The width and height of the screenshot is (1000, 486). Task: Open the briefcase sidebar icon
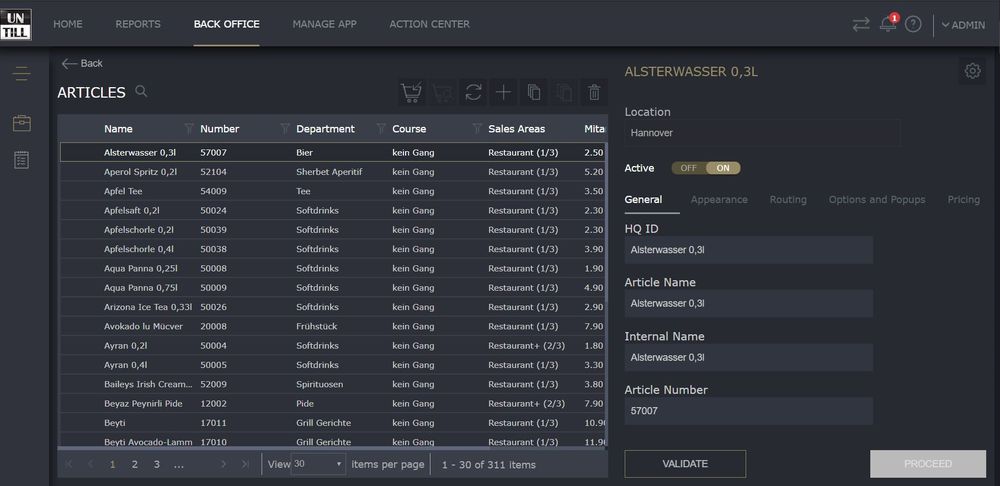22,123
